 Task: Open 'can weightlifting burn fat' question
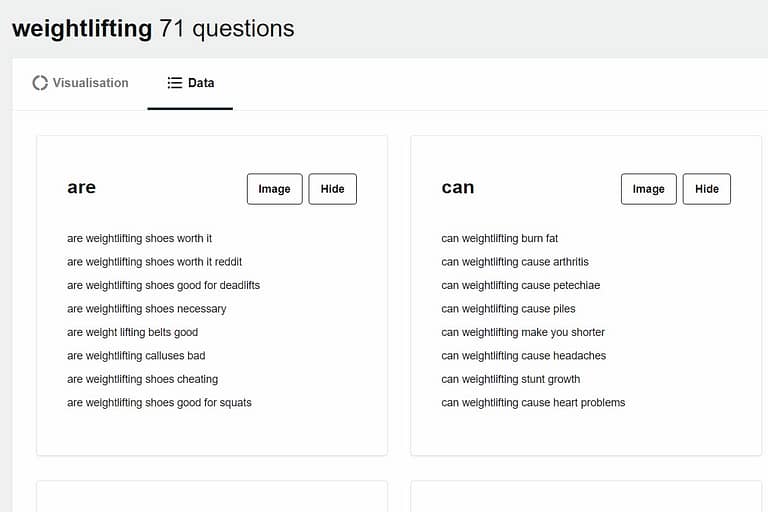tap(500, 239)
